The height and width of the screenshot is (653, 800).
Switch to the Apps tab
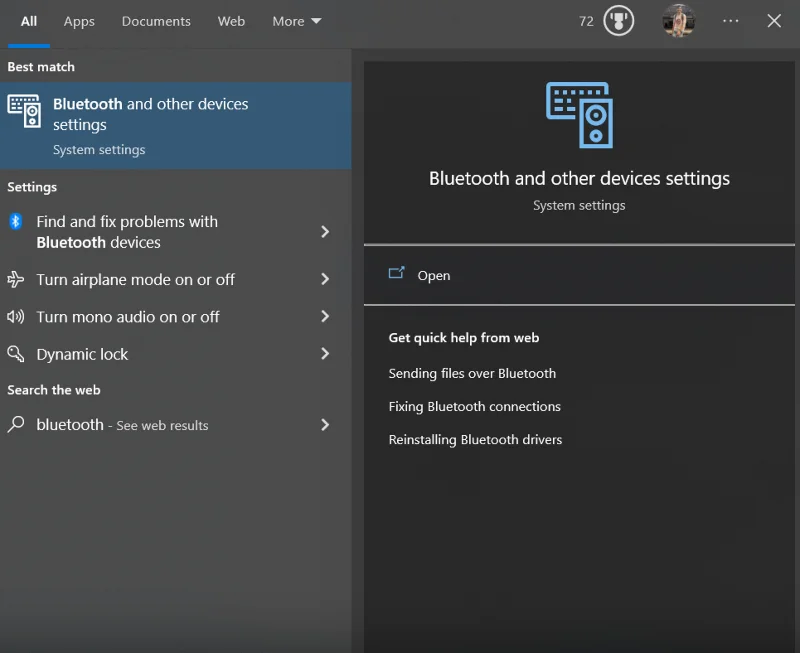[x=79, y=21]
